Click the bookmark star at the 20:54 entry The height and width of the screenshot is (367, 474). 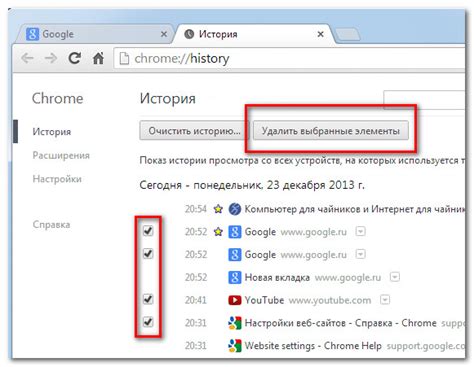click(218, 209)
